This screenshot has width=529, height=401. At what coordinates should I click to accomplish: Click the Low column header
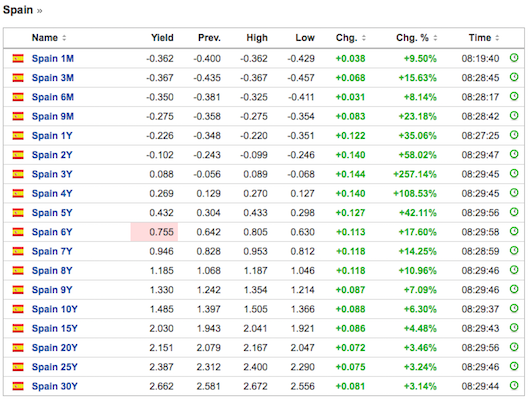pos(305,38)
